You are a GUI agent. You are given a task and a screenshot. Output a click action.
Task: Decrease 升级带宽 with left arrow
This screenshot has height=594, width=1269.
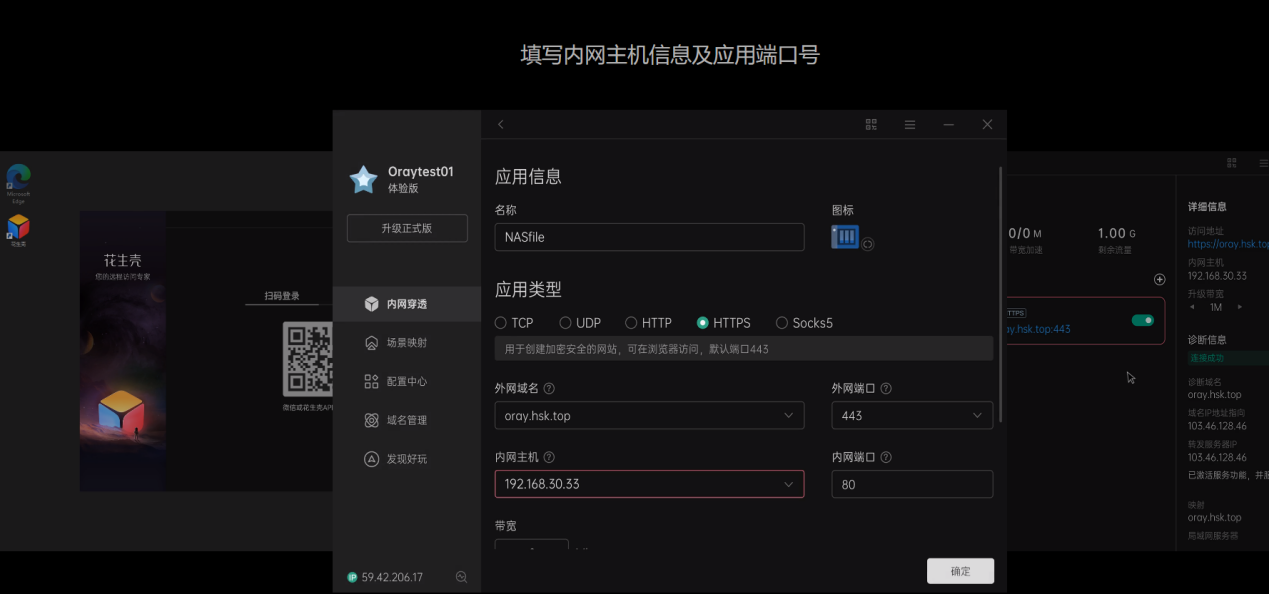(x=1192, y=307)
